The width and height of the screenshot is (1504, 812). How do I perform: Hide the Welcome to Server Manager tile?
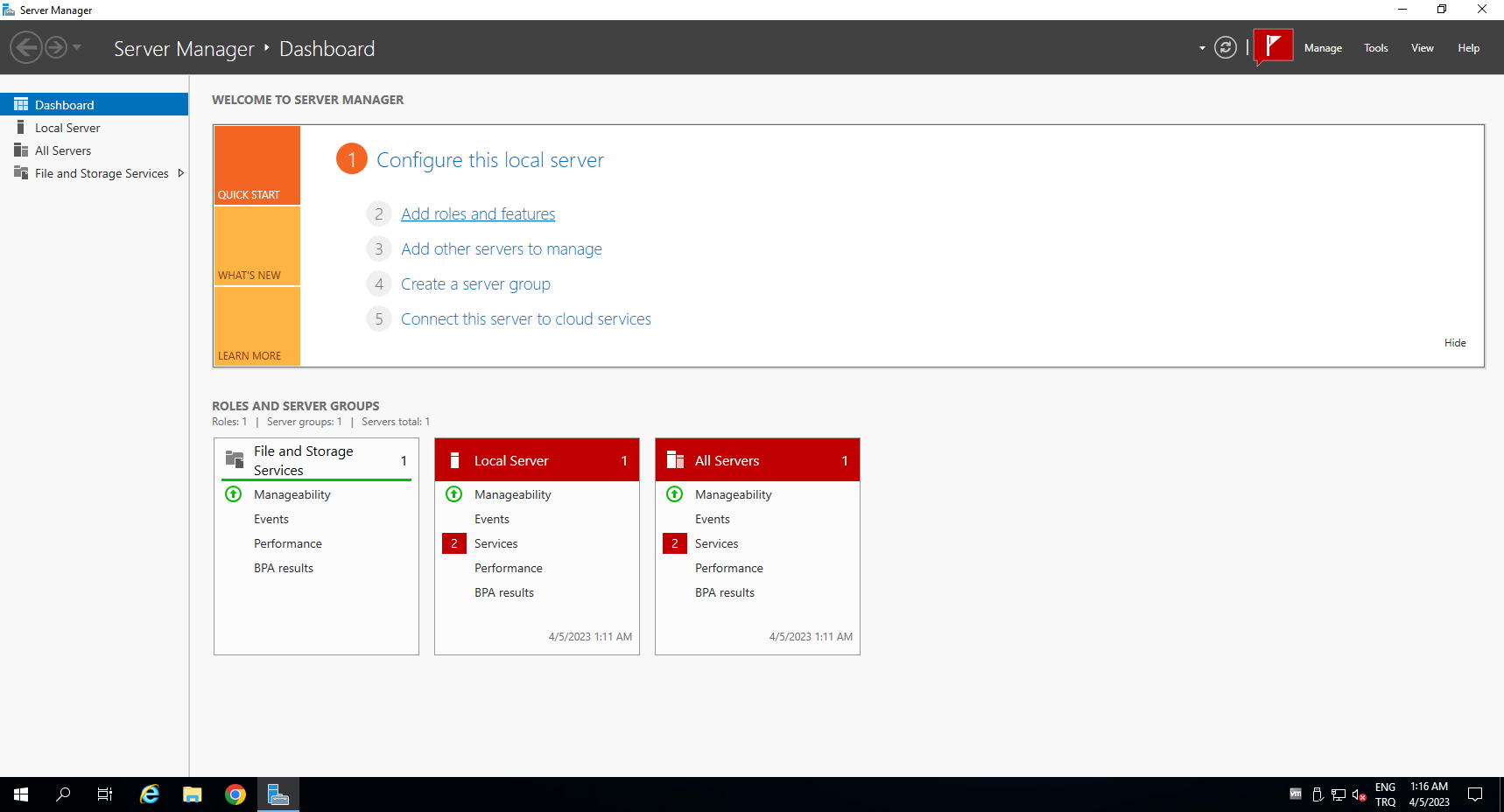click(x=1455, y=342)
